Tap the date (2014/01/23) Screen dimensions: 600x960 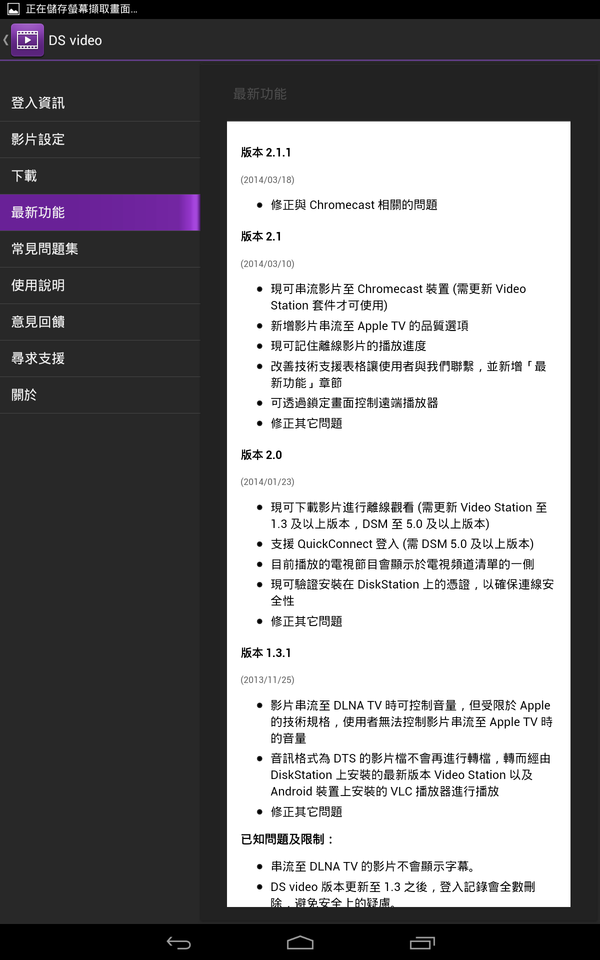click(x=268, y=482)
